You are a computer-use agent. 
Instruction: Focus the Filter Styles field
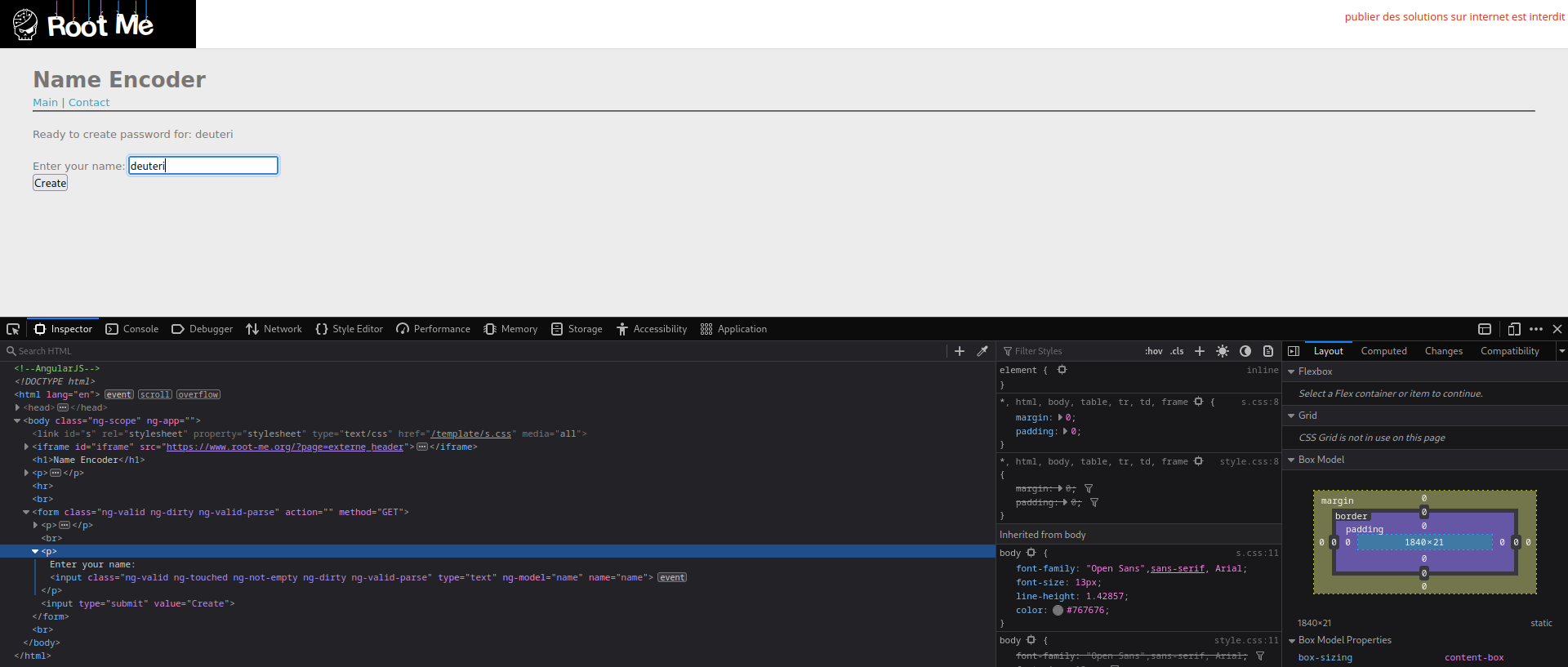click(x=1070, y=351)
